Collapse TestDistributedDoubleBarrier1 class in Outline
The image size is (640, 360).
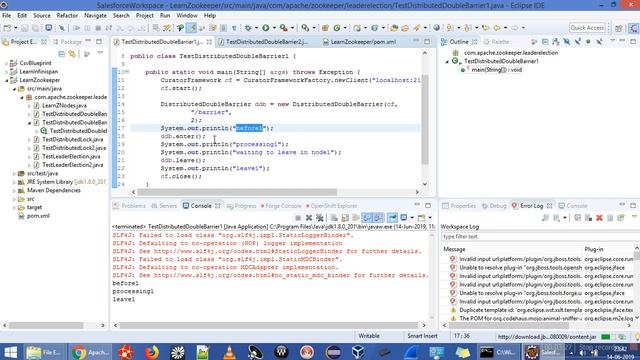(x=447, y=61)
